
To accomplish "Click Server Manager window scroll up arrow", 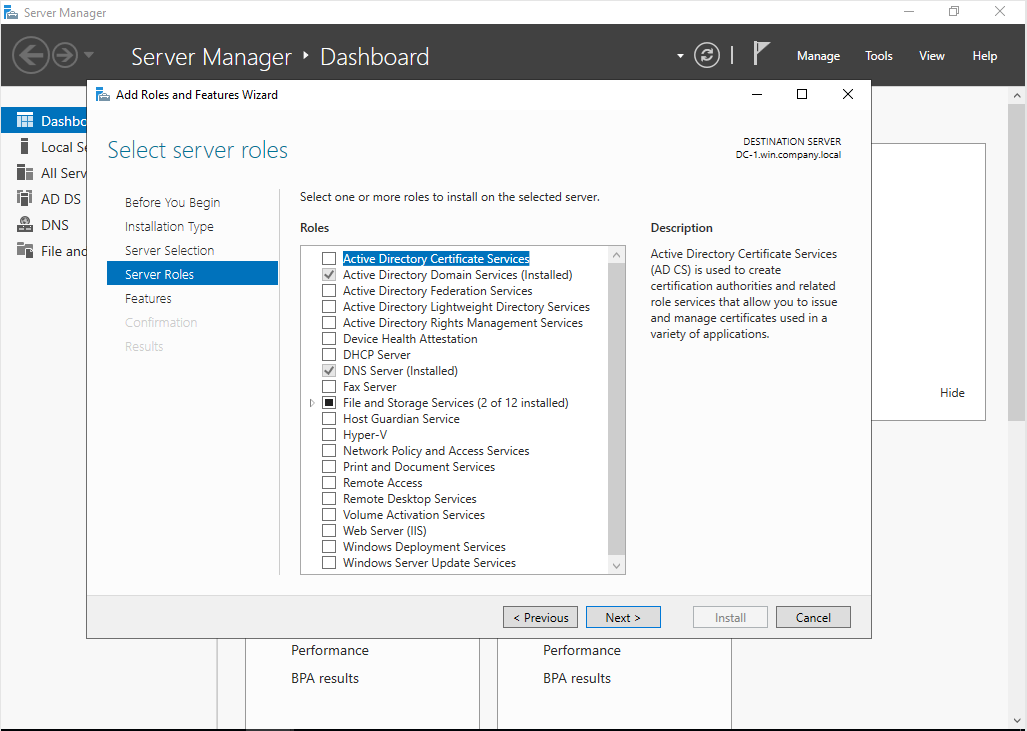I will [1017, 96].
